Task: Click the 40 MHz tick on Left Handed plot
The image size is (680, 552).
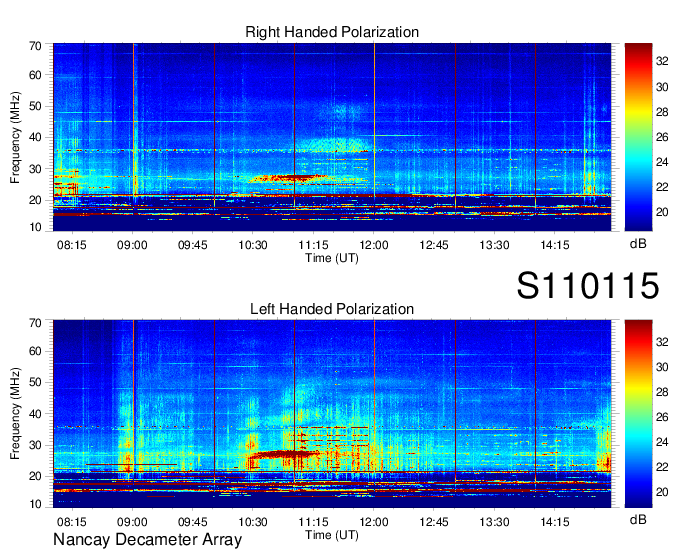Action: [35, 414]
